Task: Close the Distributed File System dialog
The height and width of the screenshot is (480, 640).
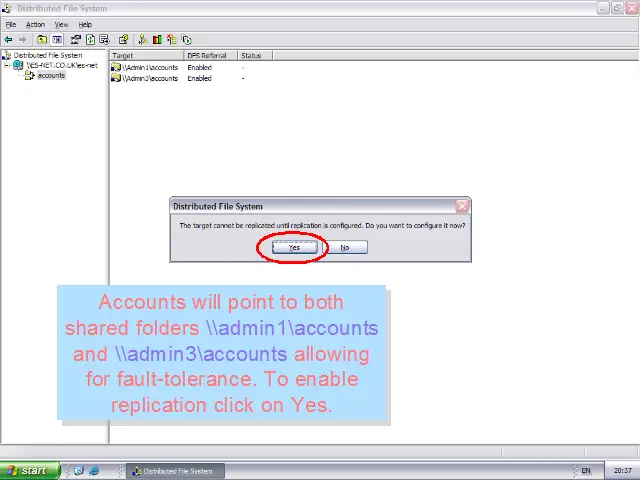Action: click(462, 206)
